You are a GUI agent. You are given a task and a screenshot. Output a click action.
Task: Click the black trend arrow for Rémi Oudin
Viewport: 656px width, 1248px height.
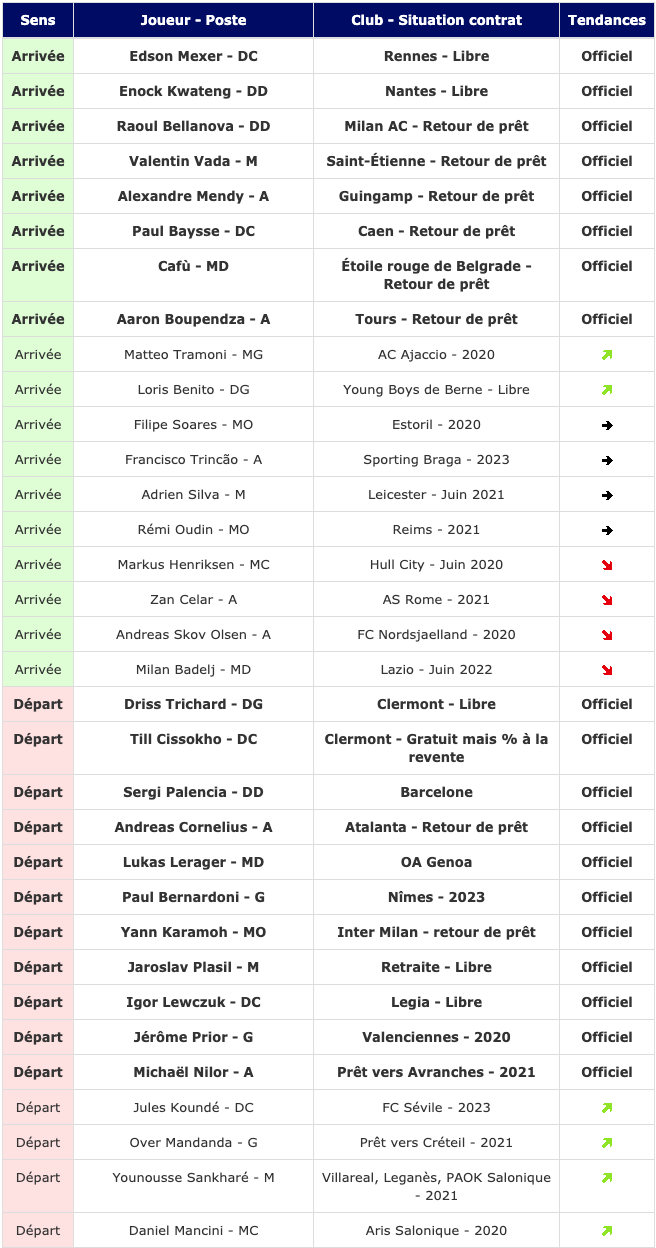(x=607, y=530)
